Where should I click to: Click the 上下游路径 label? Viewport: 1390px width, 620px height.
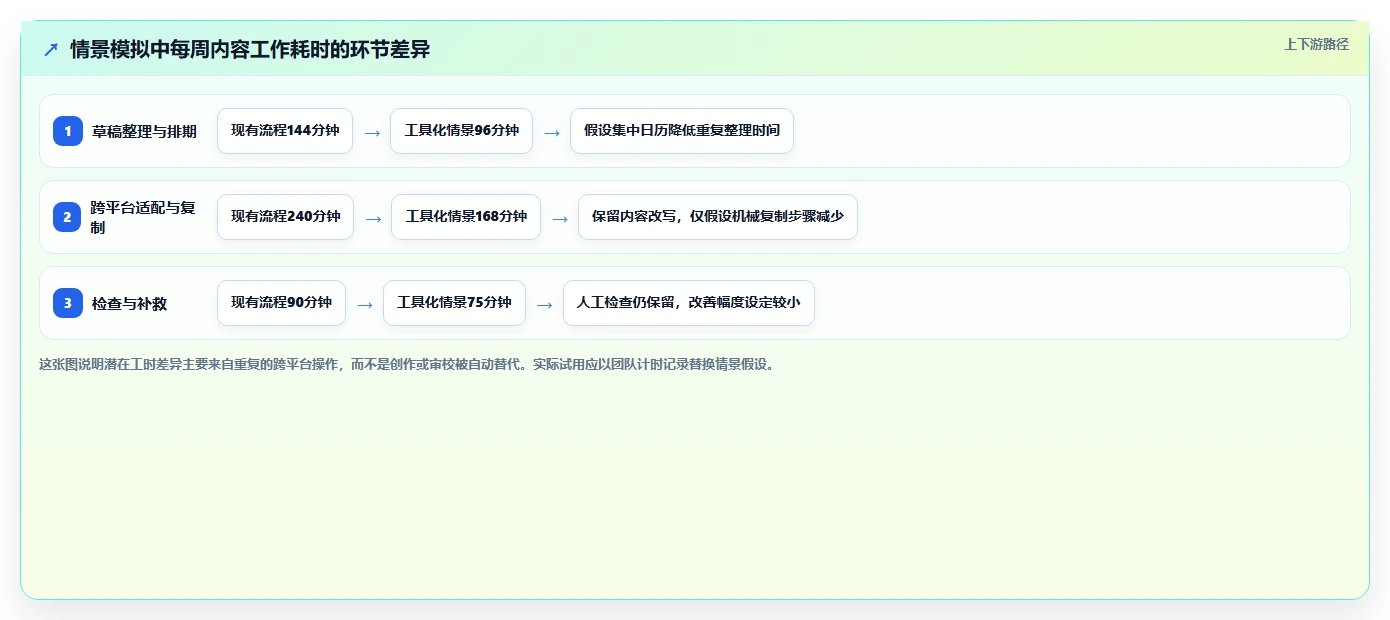click(1316, 44)
